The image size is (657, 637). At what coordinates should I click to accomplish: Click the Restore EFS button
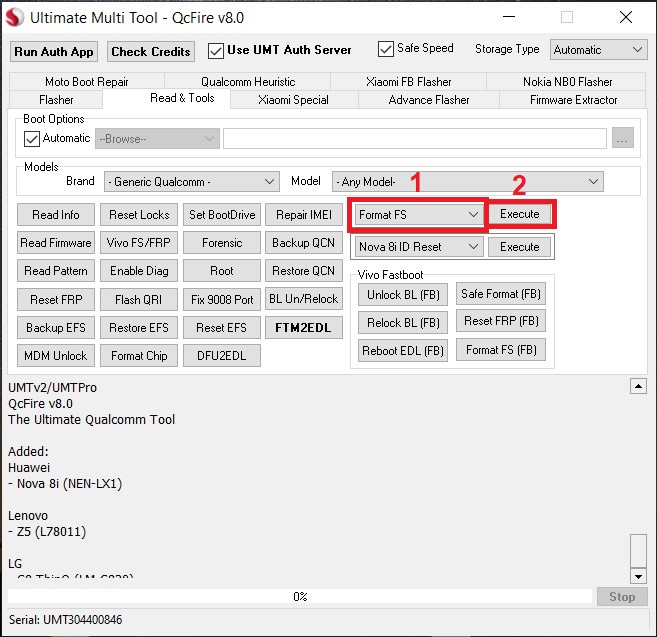coord(139,327)
